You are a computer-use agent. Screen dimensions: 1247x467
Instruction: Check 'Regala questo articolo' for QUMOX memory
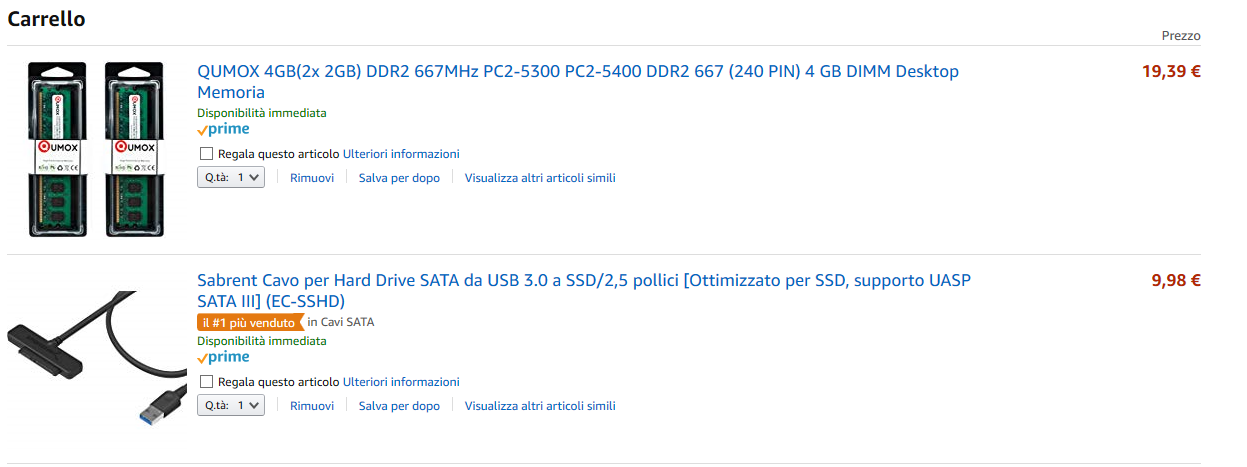pyautogui.click(x=207, y=154)
